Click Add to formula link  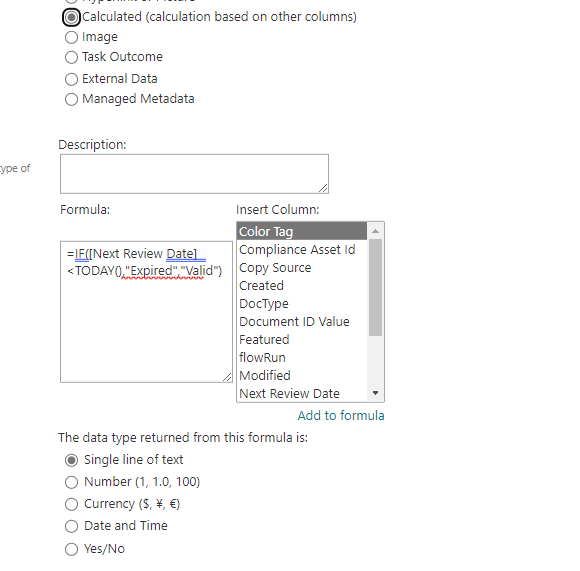pos(341,415)
